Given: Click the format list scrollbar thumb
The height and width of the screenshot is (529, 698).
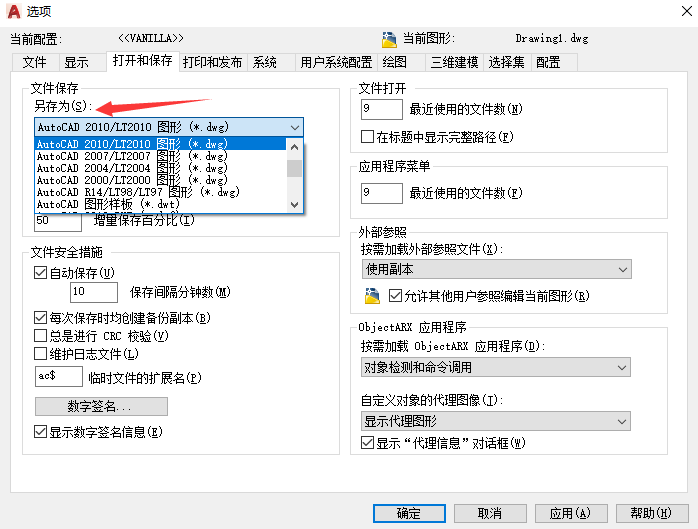Looking at the screenshot, I should click(x=294, y=168).
